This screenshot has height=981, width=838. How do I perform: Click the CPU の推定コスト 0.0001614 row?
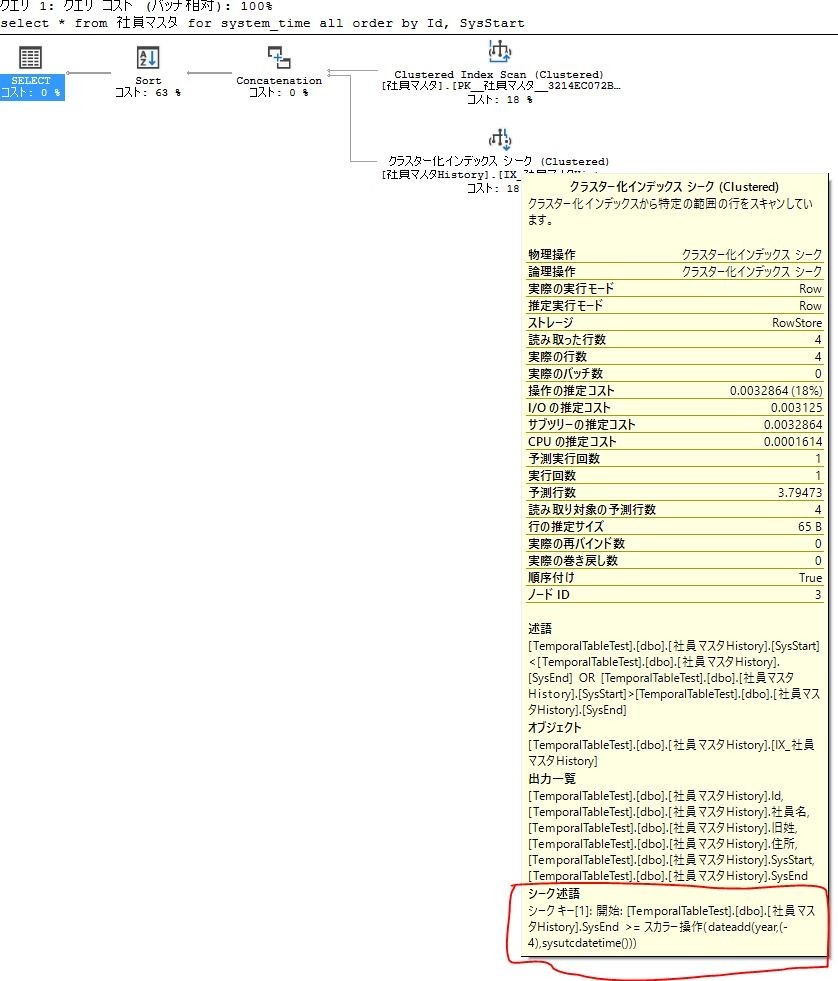pos(675,442)
